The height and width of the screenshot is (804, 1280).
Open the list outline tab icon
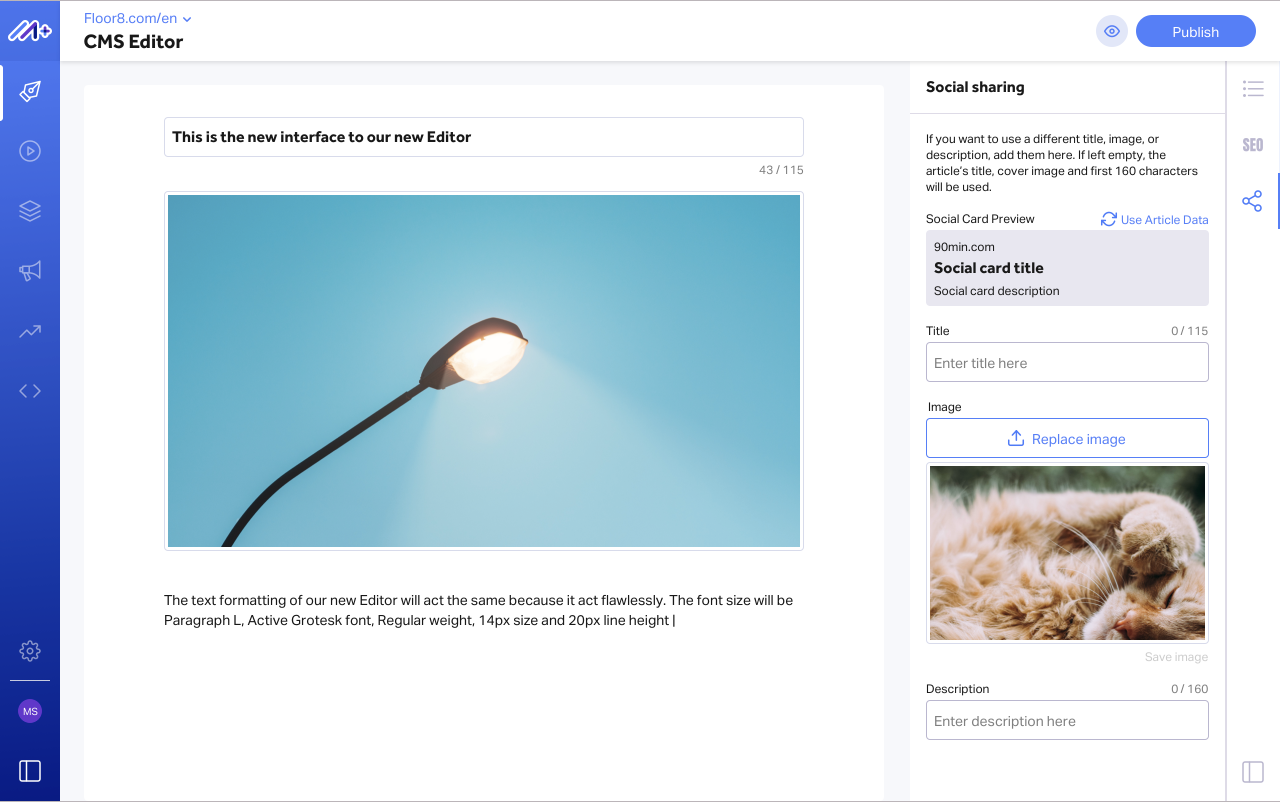pos(1253,89)
